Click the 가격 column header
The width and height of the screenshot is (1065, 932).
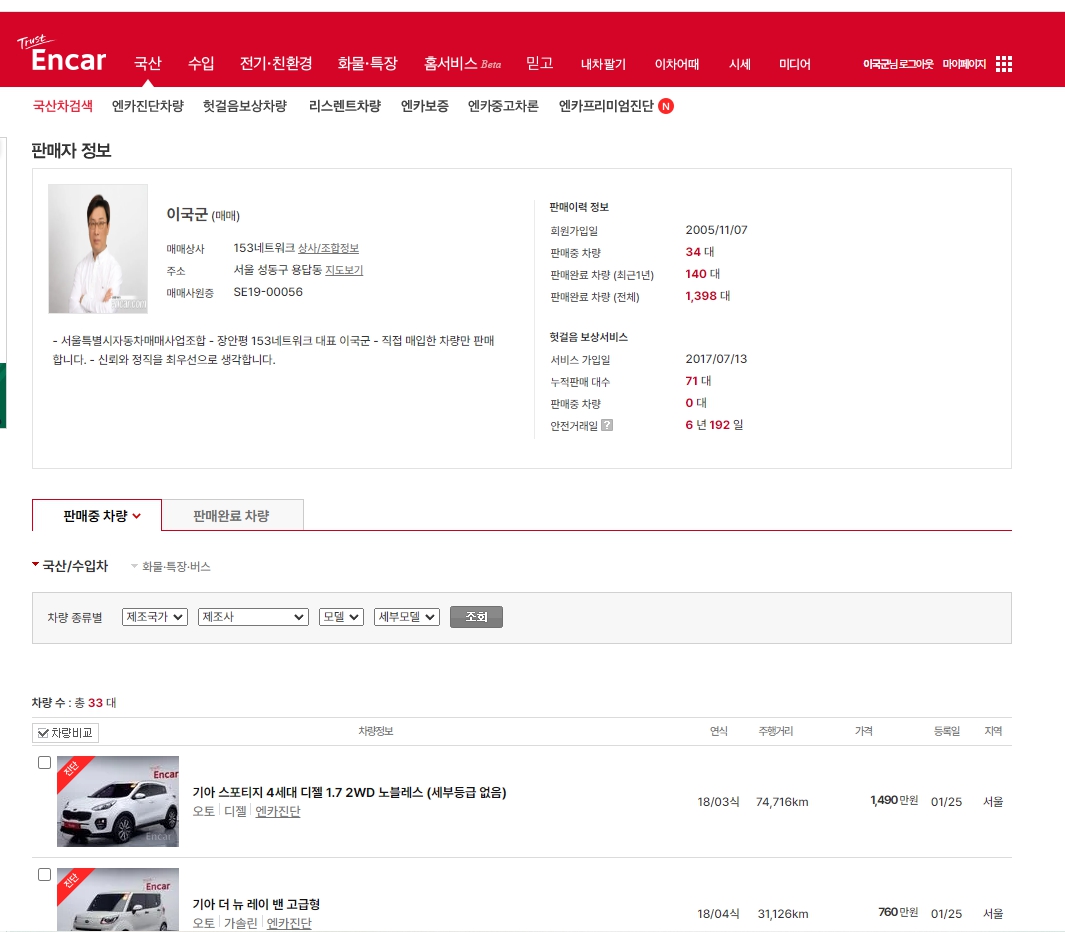coord(864,731)
